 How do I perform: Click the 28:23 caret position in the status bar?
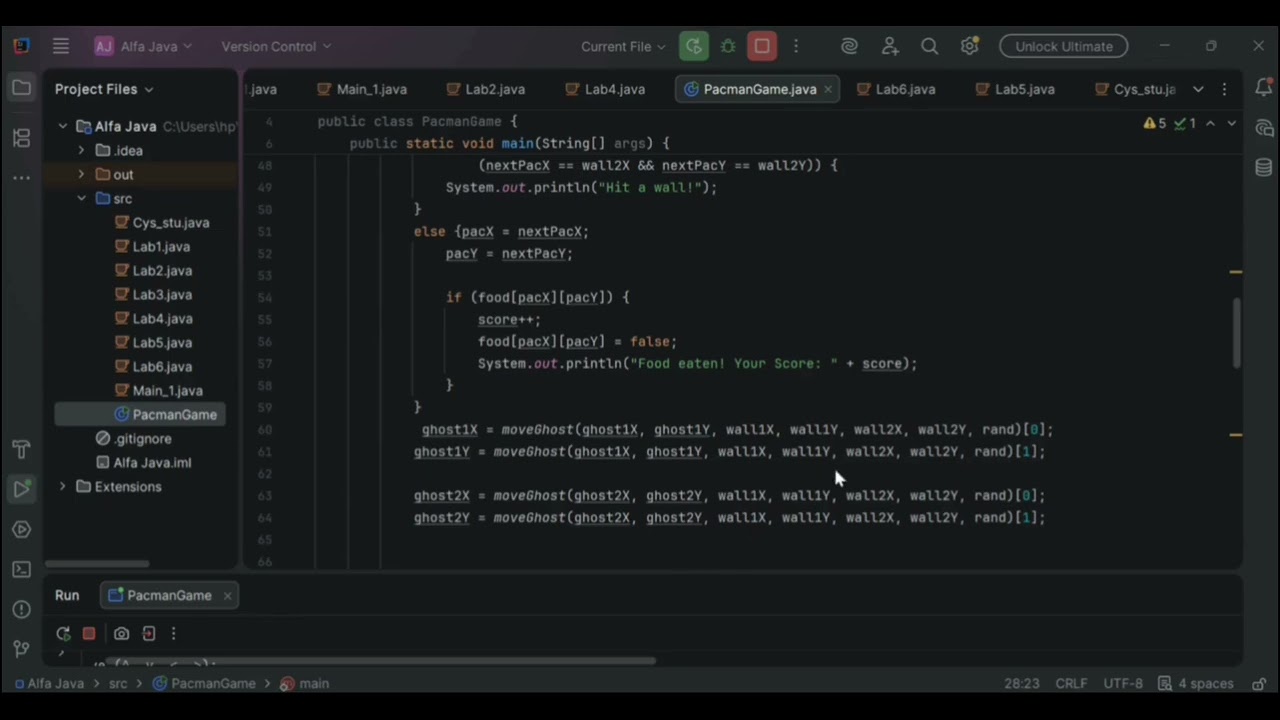(x=1021, y=683)
